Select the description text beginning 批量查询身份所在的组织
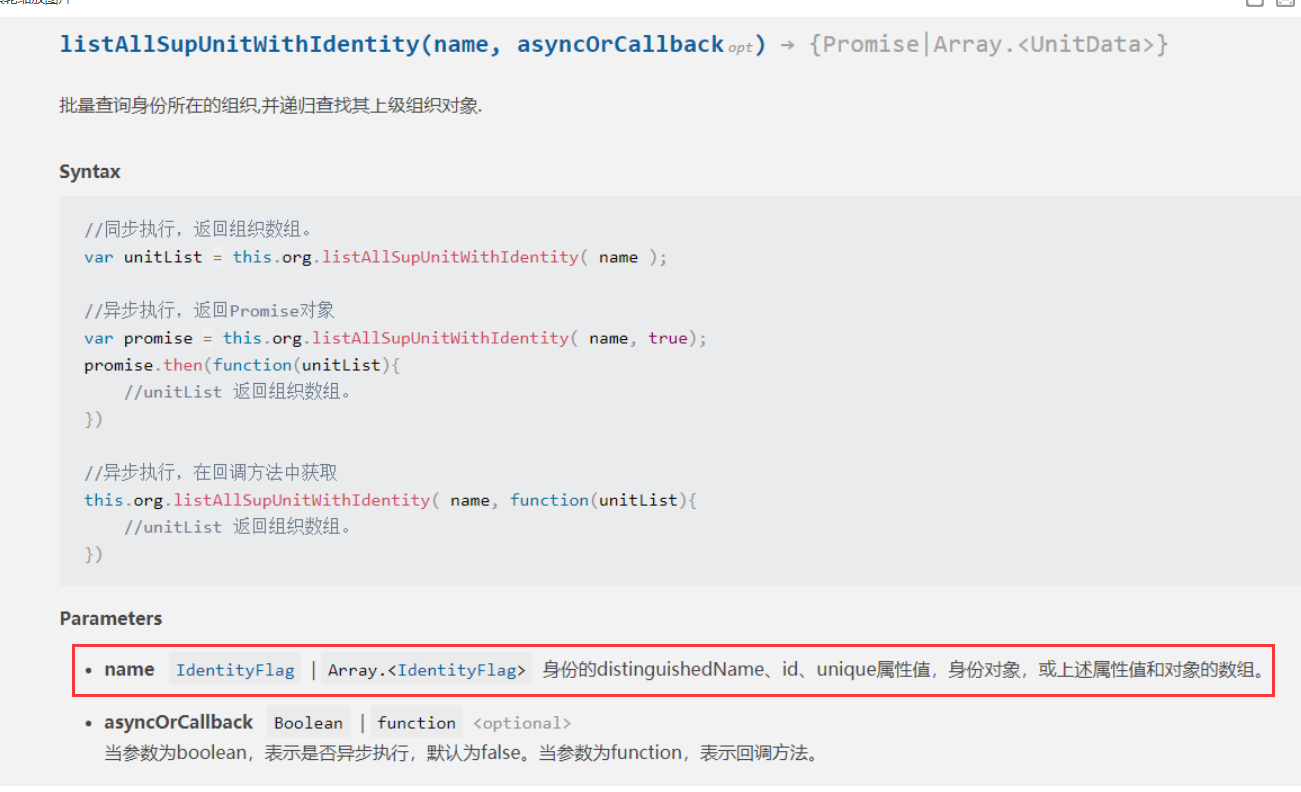This screenshot has height=792, width=1301. point(271,105)
